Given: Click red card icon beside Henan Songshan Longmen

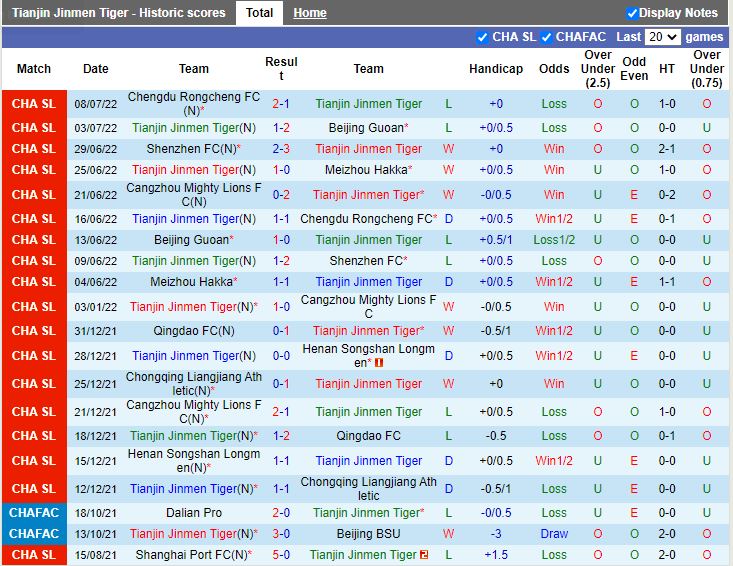Looking at the screenshot, I should coord(379,362).
